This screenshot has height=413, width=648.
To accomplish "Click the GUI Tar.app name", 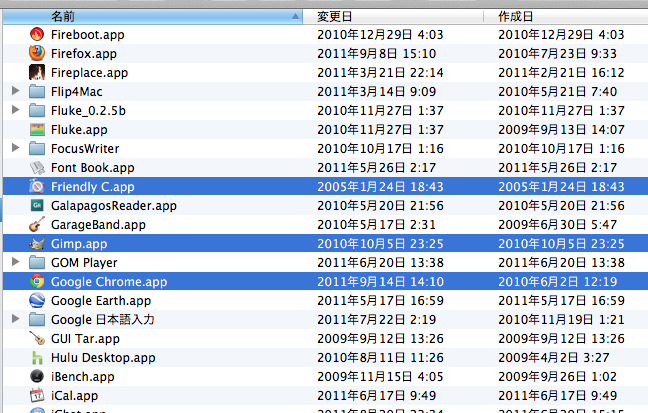I will pyautogui.click(x=85, y=339).
